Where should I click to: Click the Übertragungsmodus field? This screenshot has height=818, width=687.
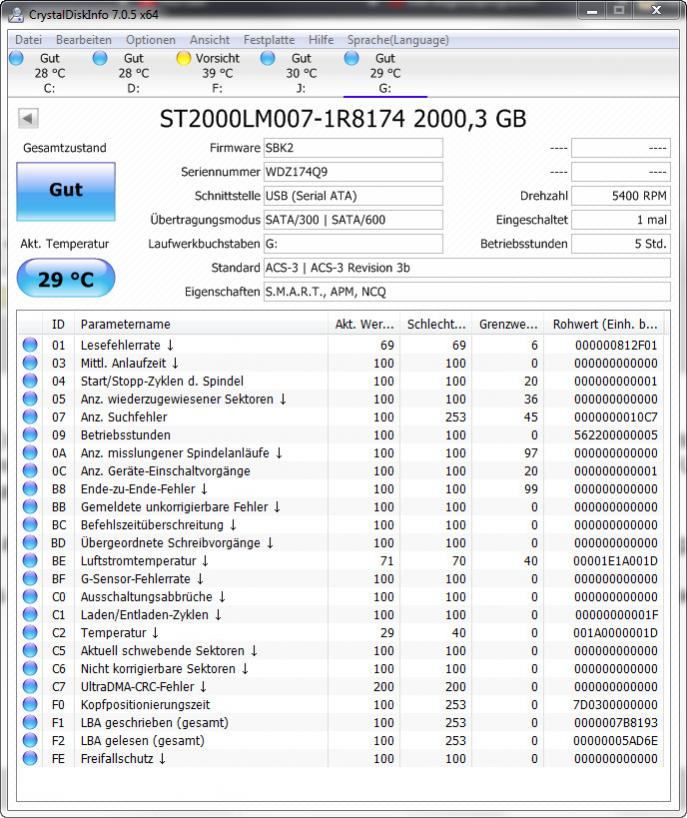353,220
